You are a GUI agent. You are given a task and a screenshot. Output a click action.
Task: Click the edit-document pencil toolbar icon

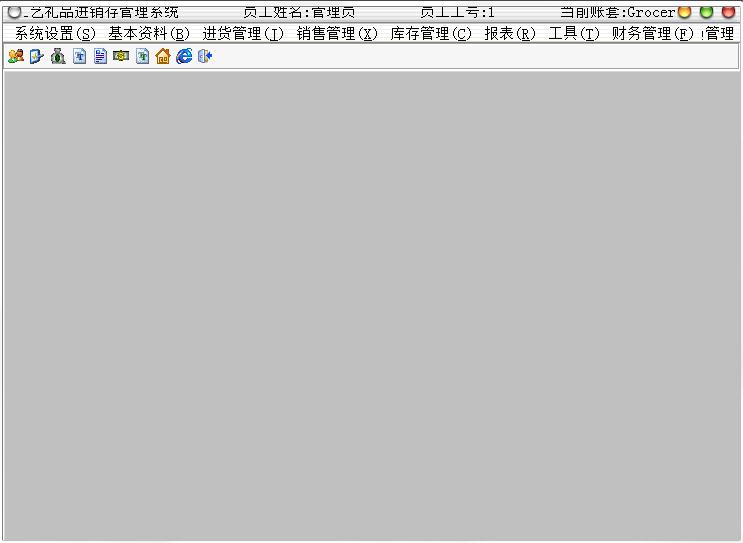(36, 56)
